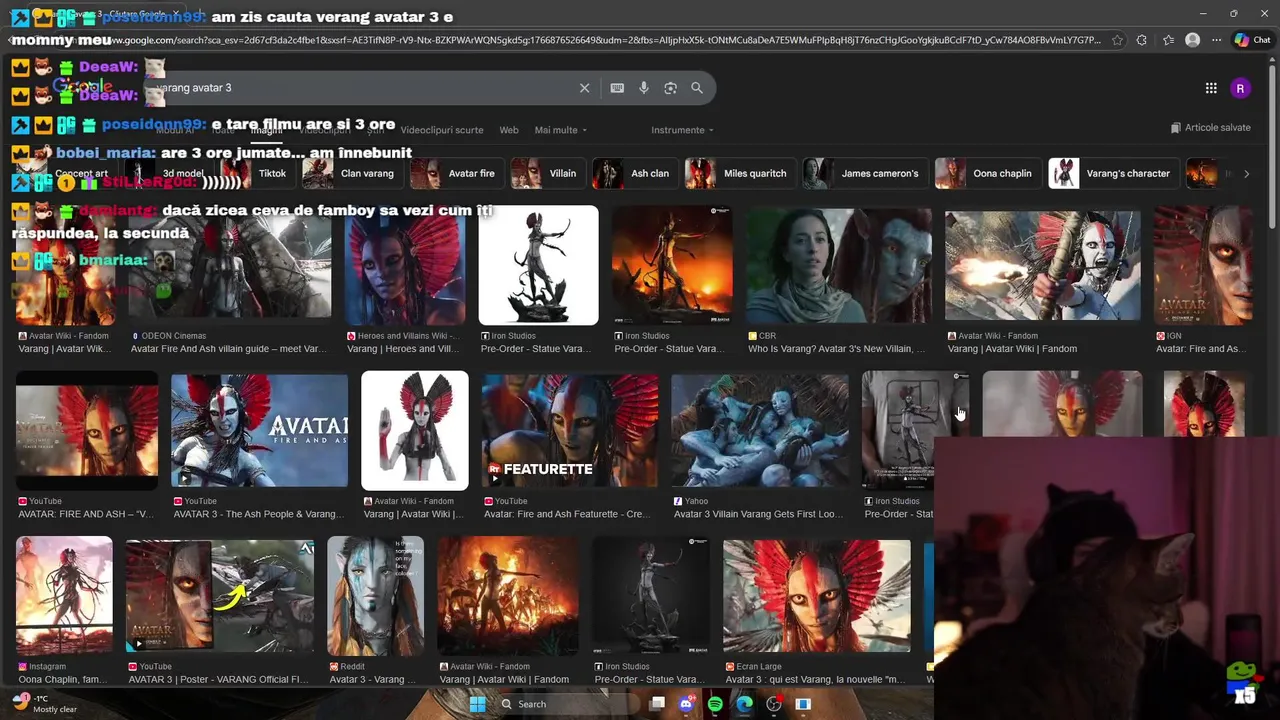The width and height of the screenshot is (1280, 720).
Task: Open link 'AVATAR 3 - The Ash People & Varang'
Action: [x=259, y=514]
